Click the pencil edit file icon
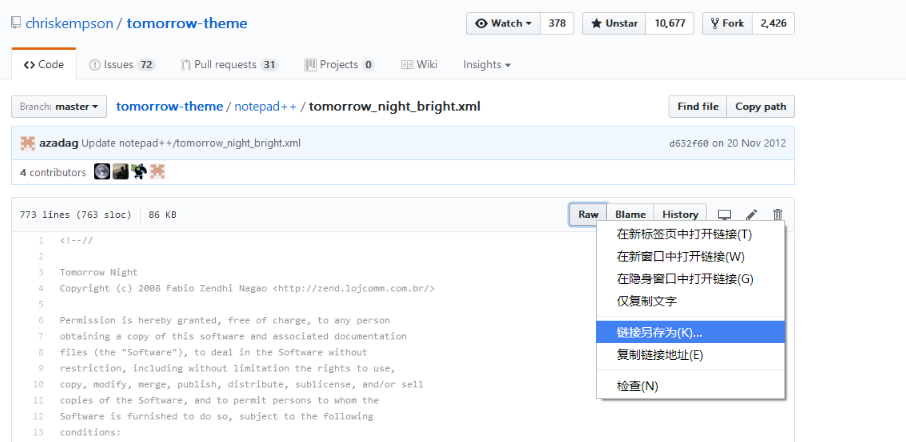Viewport: 906px width, 442px height. pyautogui.click(x=751, y=214)
